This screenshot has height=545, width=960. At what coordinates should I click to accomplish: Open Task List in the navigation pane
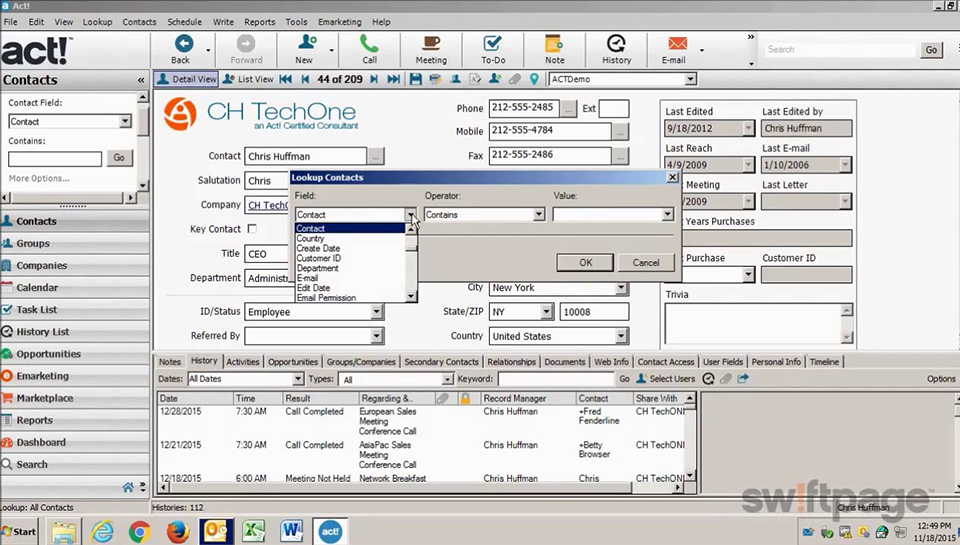click(x=74, y=309)
